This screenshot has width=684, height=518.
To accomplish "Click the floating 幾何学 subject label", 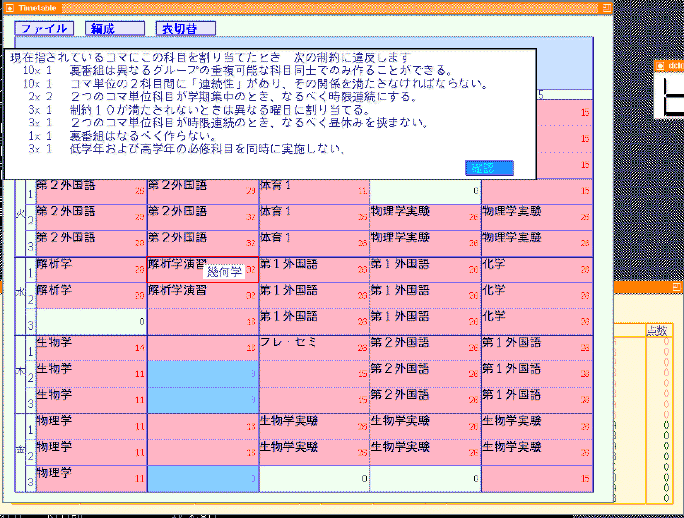I will click(x=224, y=271).
